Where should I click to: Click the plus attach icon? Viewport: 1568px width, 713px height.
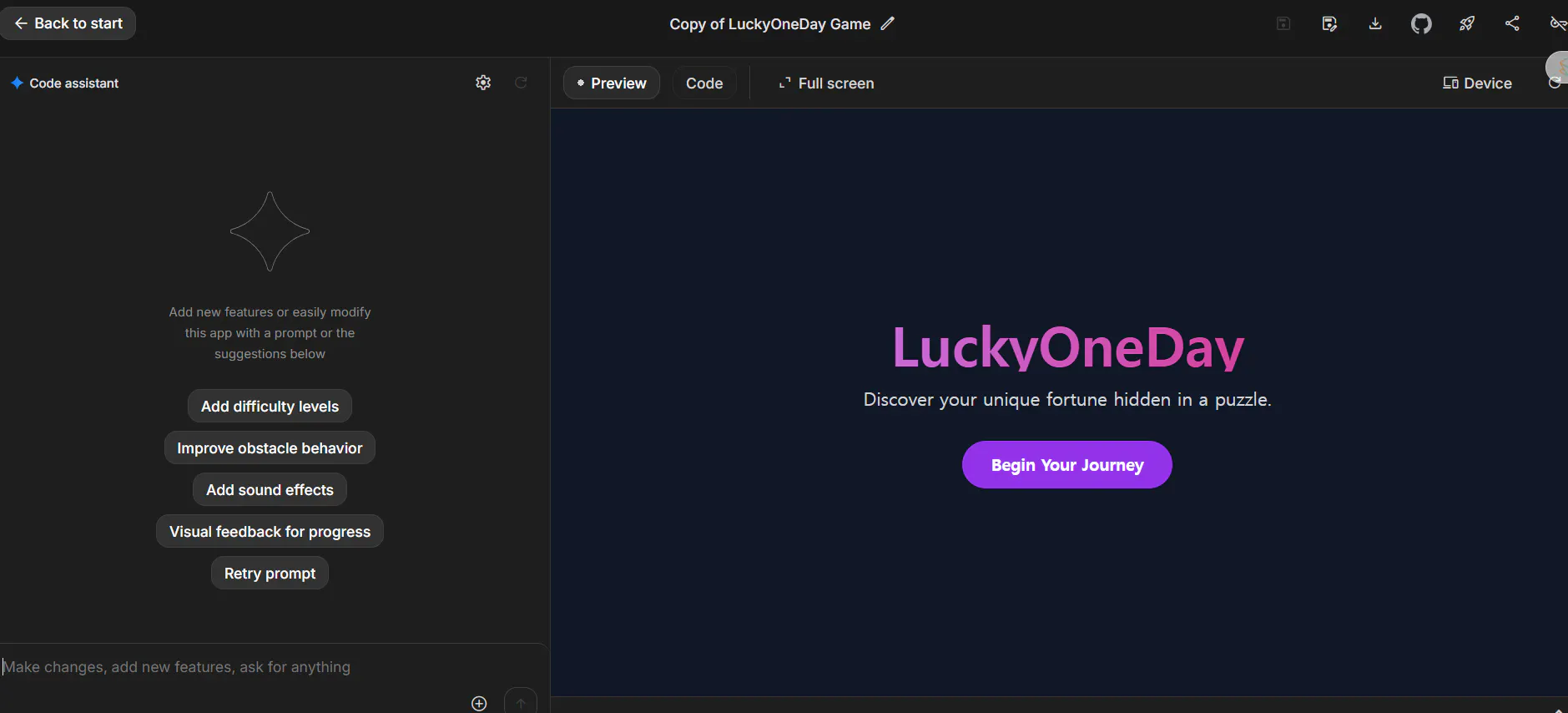(x=479, y=703)
